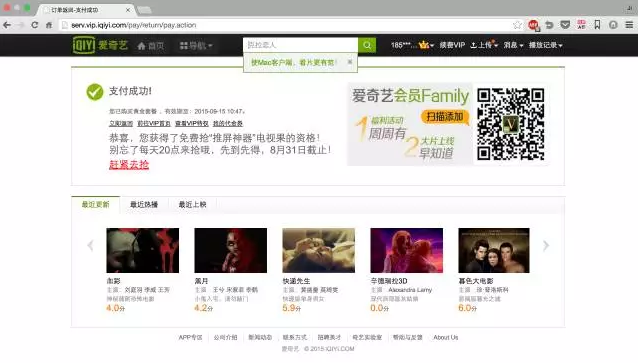Open the 新闻动态 footer link
This screenshot has height=363, width=638.
pyautogui.click(x=260, y=337)
